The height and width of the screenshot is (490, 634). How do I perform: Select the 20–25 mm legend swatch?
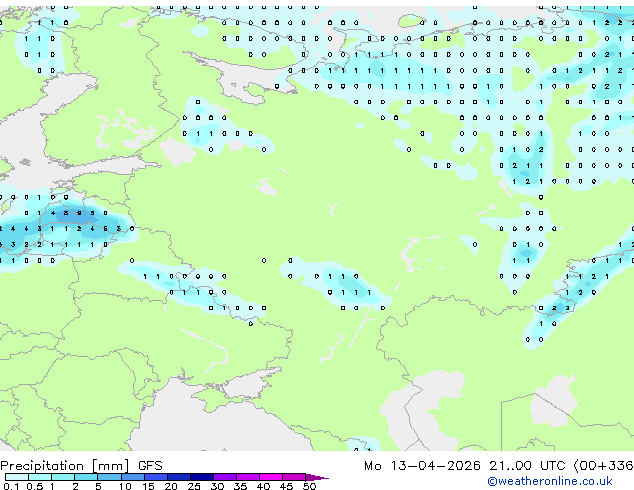pyautogui.click(x=179, y=477)
